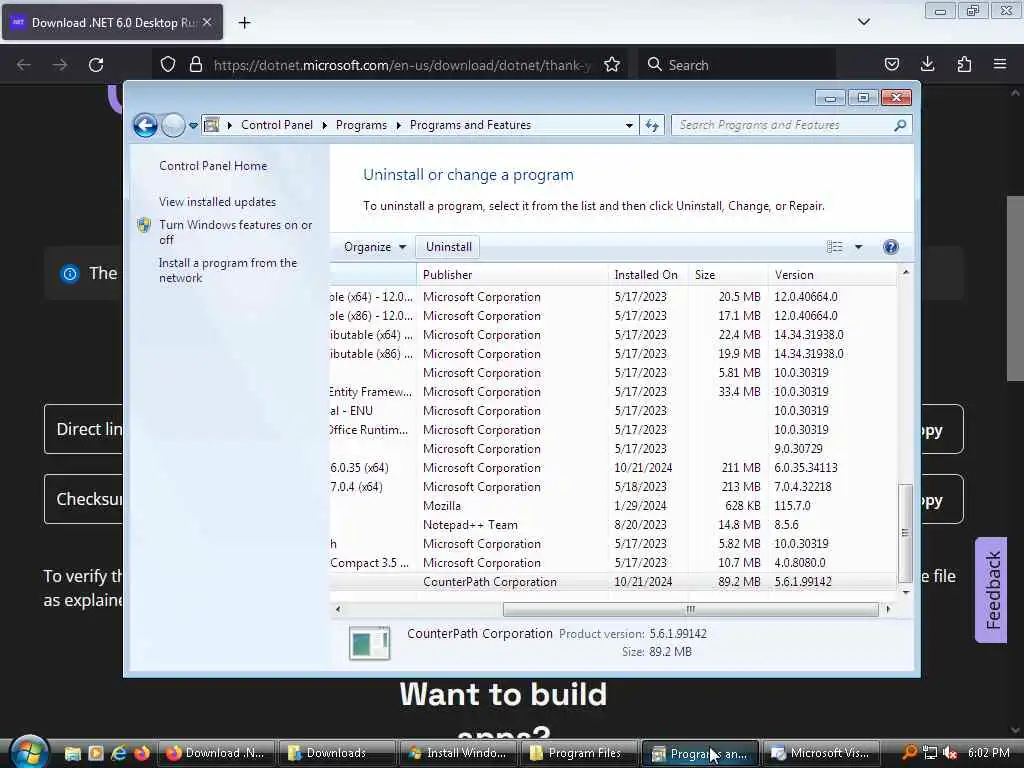The width and height of the screenshot is (1024, 768).
Task: Expand the address bar previous locations dropdown
Action: pos(629,125)
